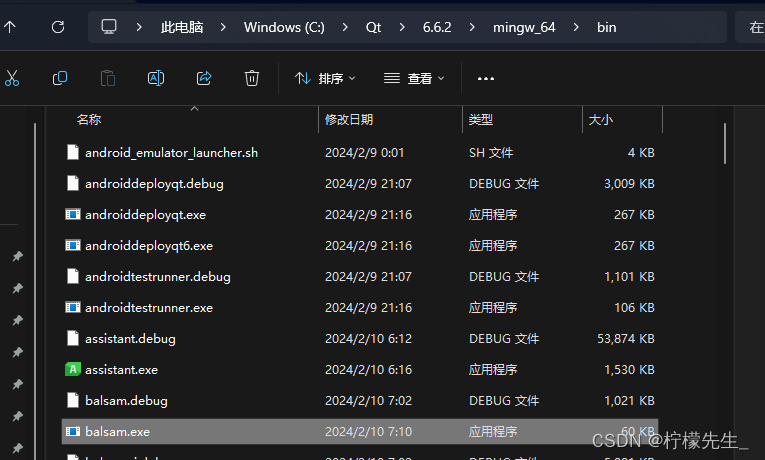The height and width of the screenshot is (460, 765).
Task: Go to Windows (C:) breadcrumb
Action: (x=284, y=27)
